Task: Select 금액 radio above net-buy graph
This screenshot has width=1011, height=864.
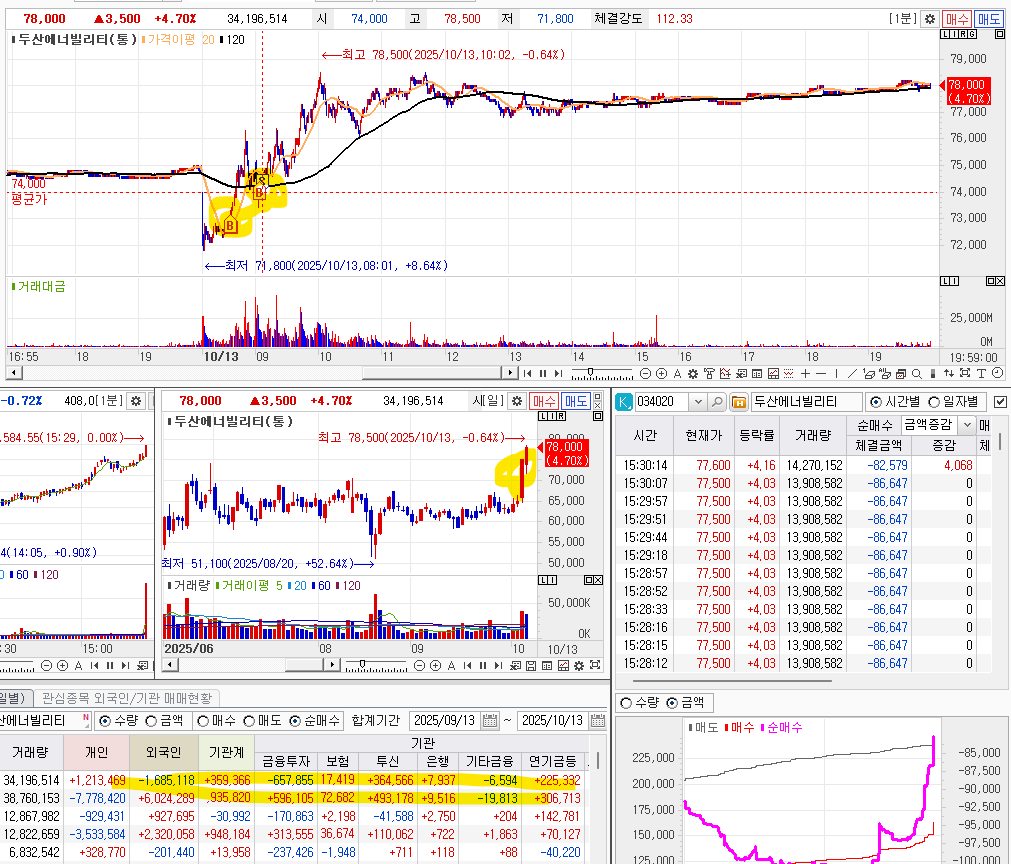Action: [x=672, y=703]
